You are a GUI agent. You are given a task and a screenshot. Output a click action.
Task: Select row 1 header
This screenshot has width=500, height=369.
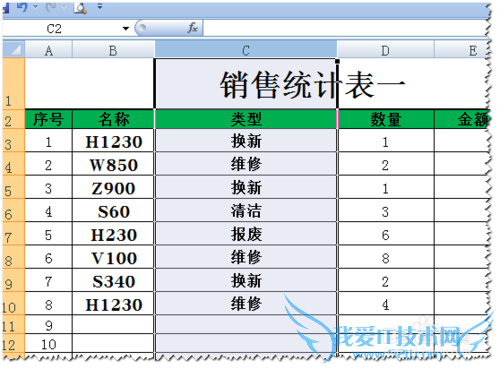click(x=14, y=84)
